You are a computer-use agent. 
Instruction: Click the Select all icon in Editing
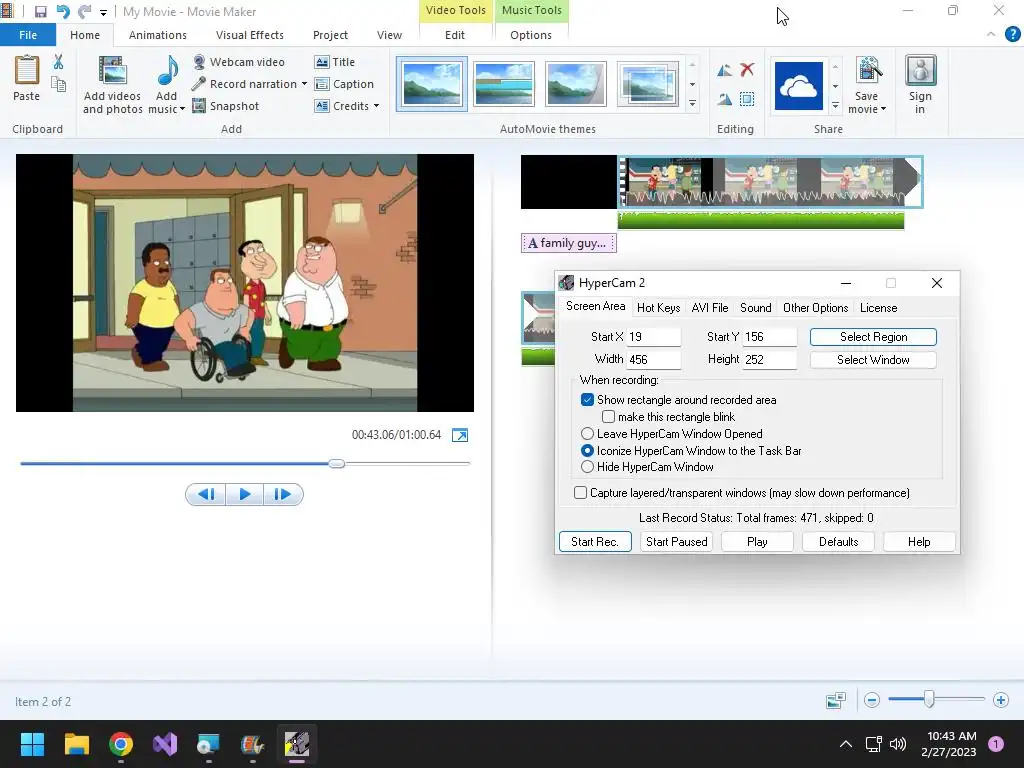tap(747, 99)
